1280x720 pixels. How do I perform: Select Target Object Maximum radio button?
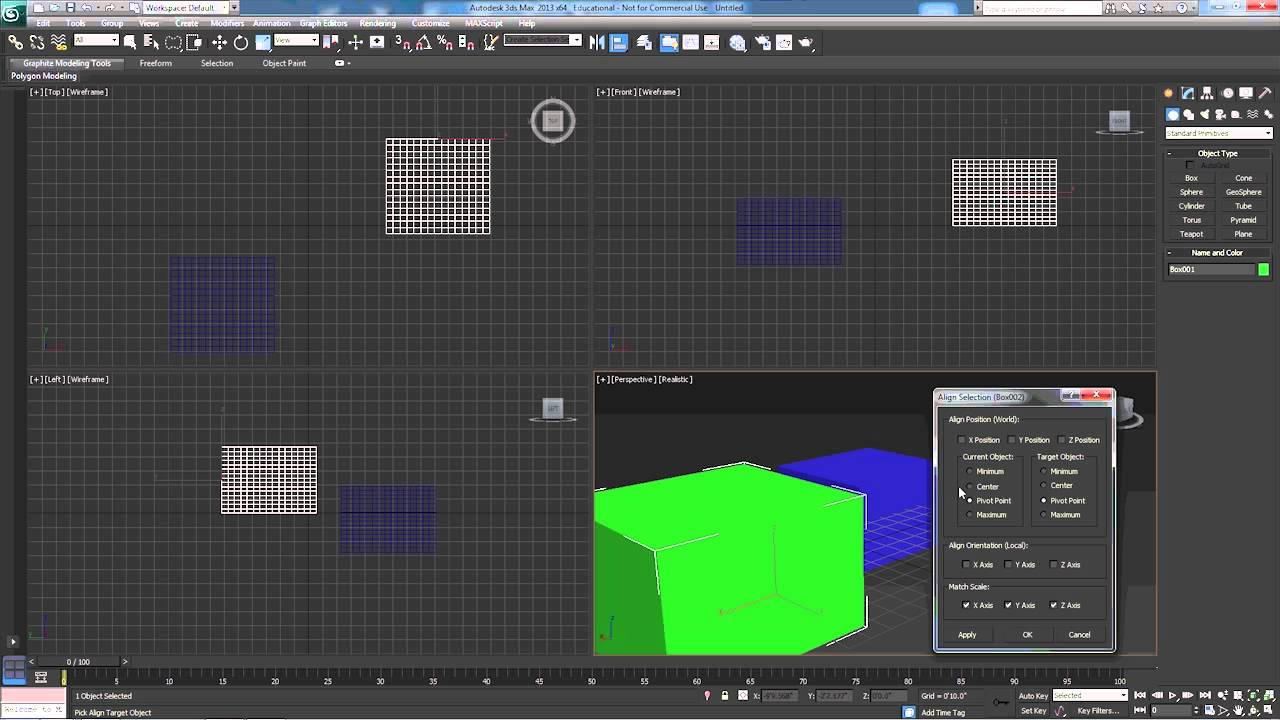pyautogui.click(x=1044, y=515)
